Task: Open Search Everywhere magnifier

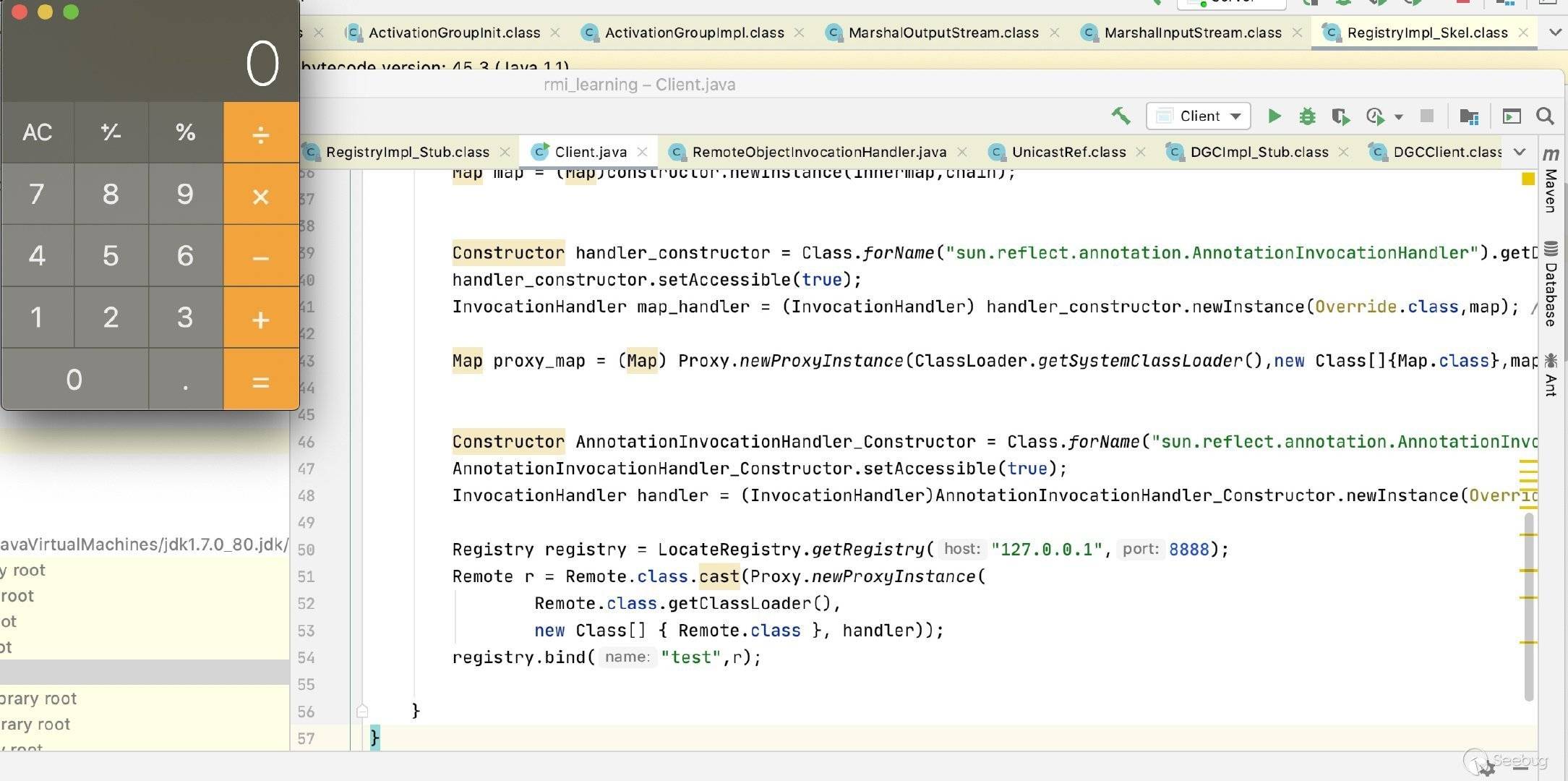Action: tap(1545, 116)
